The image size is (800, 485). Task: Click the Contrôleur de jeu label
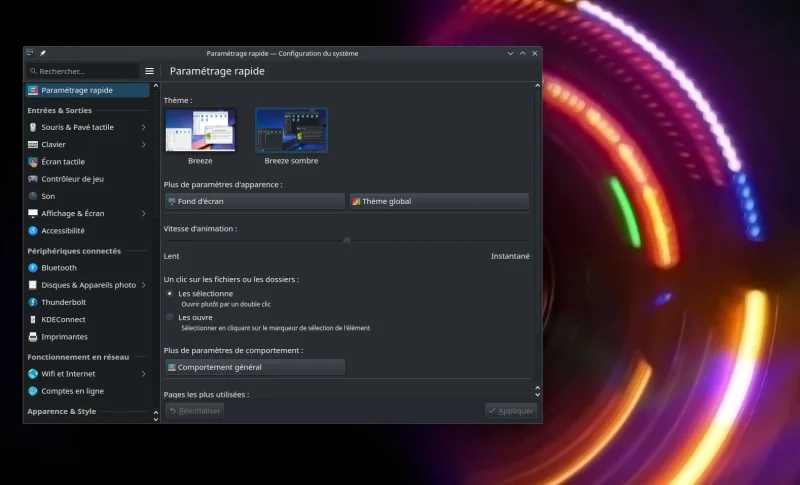(72, 179)
